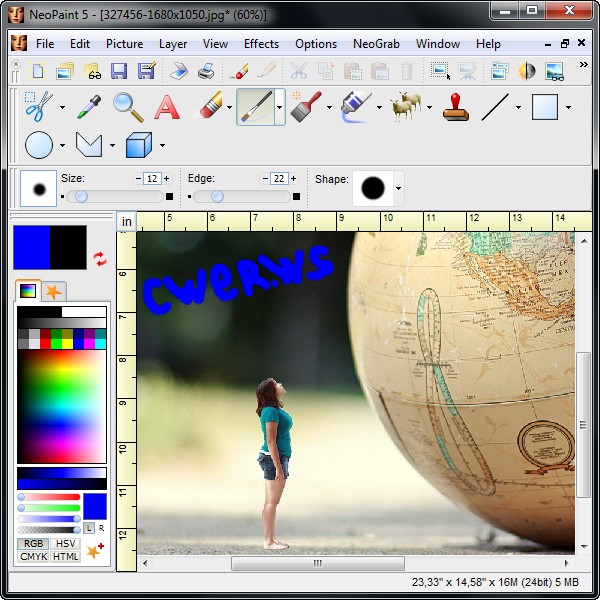
Task: Select the scissors cut-out tool
Action: pos(38,106)
